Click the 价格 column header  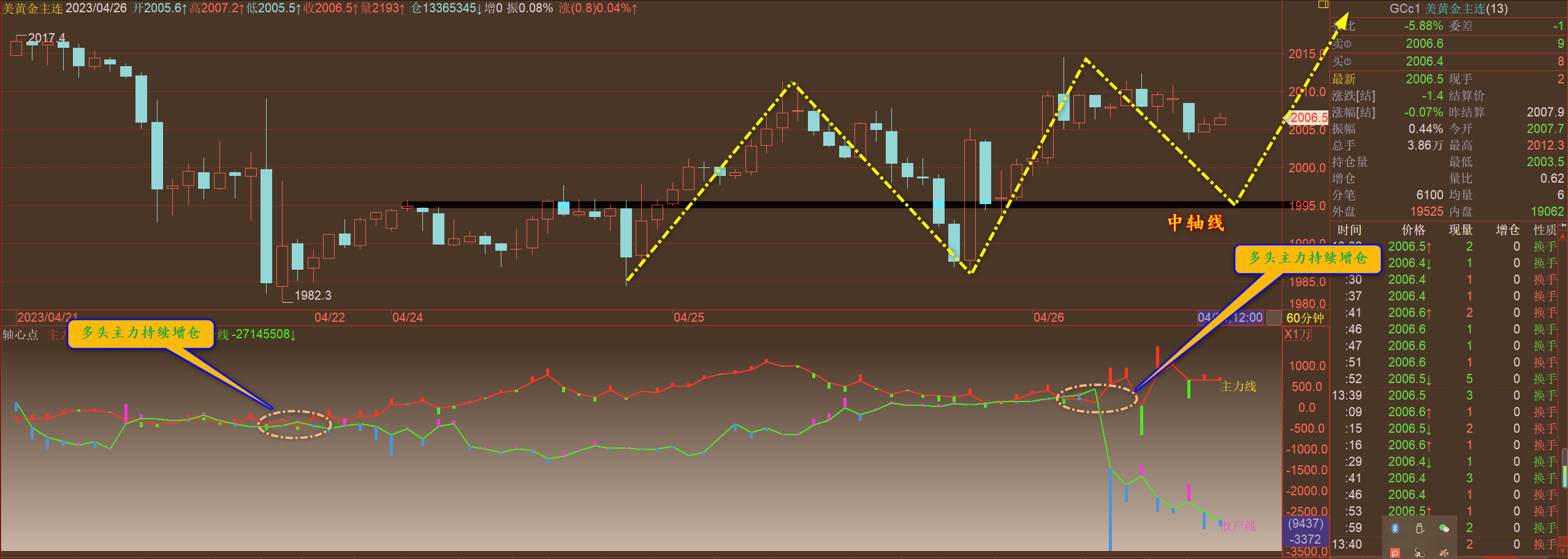coord(1413,230)
